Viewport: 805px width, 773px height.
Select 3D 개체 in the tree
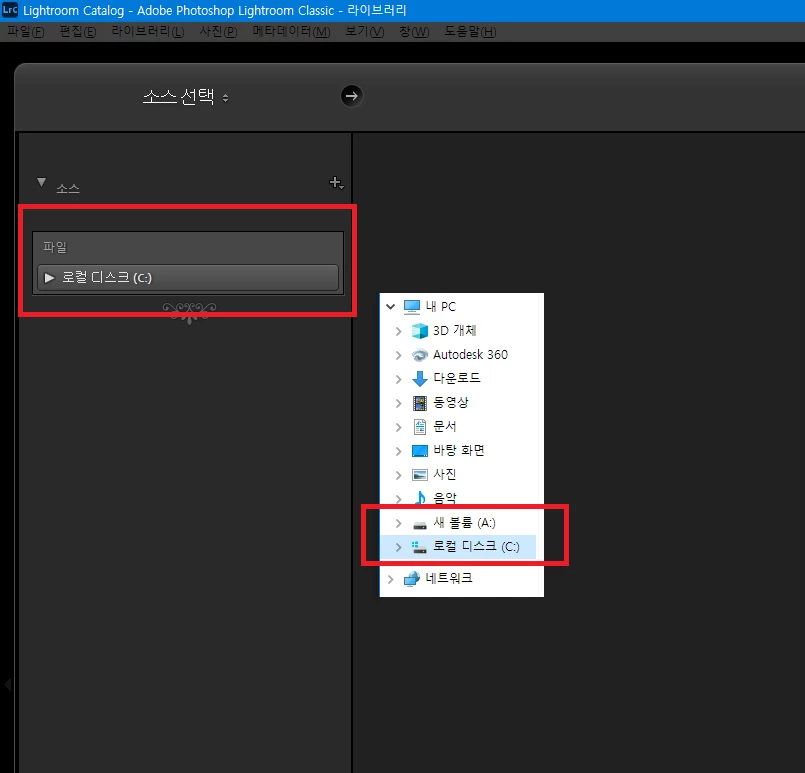(x=454, y=331)
